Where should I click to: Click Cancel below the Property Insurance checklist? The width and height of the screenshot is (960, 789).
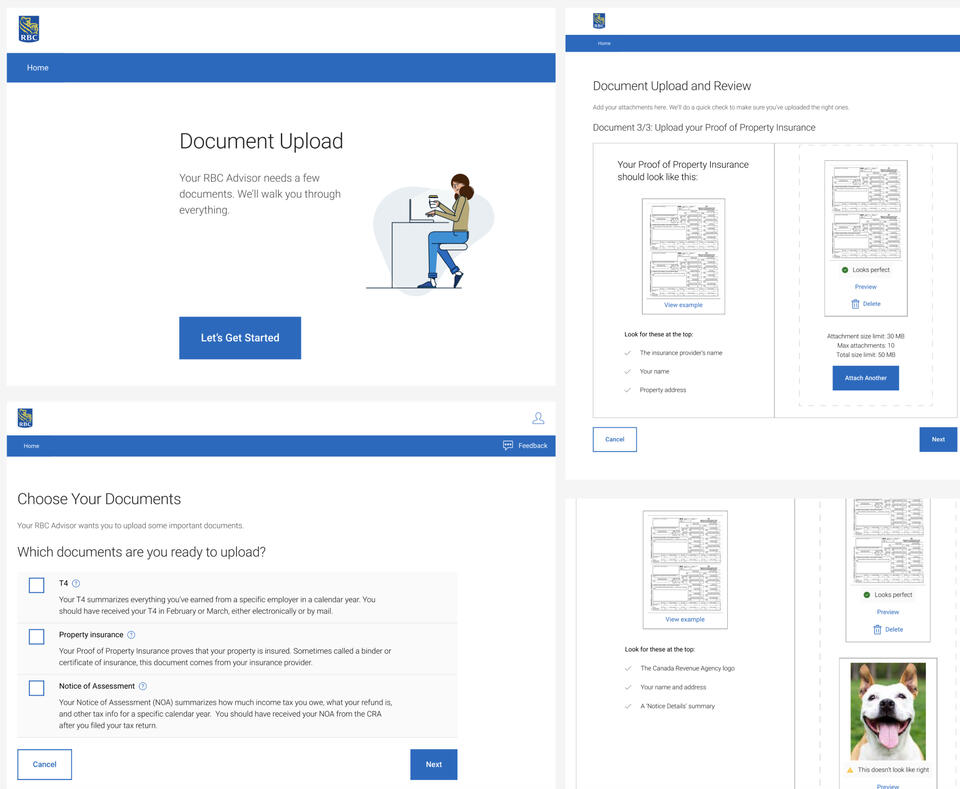point(614,440)
